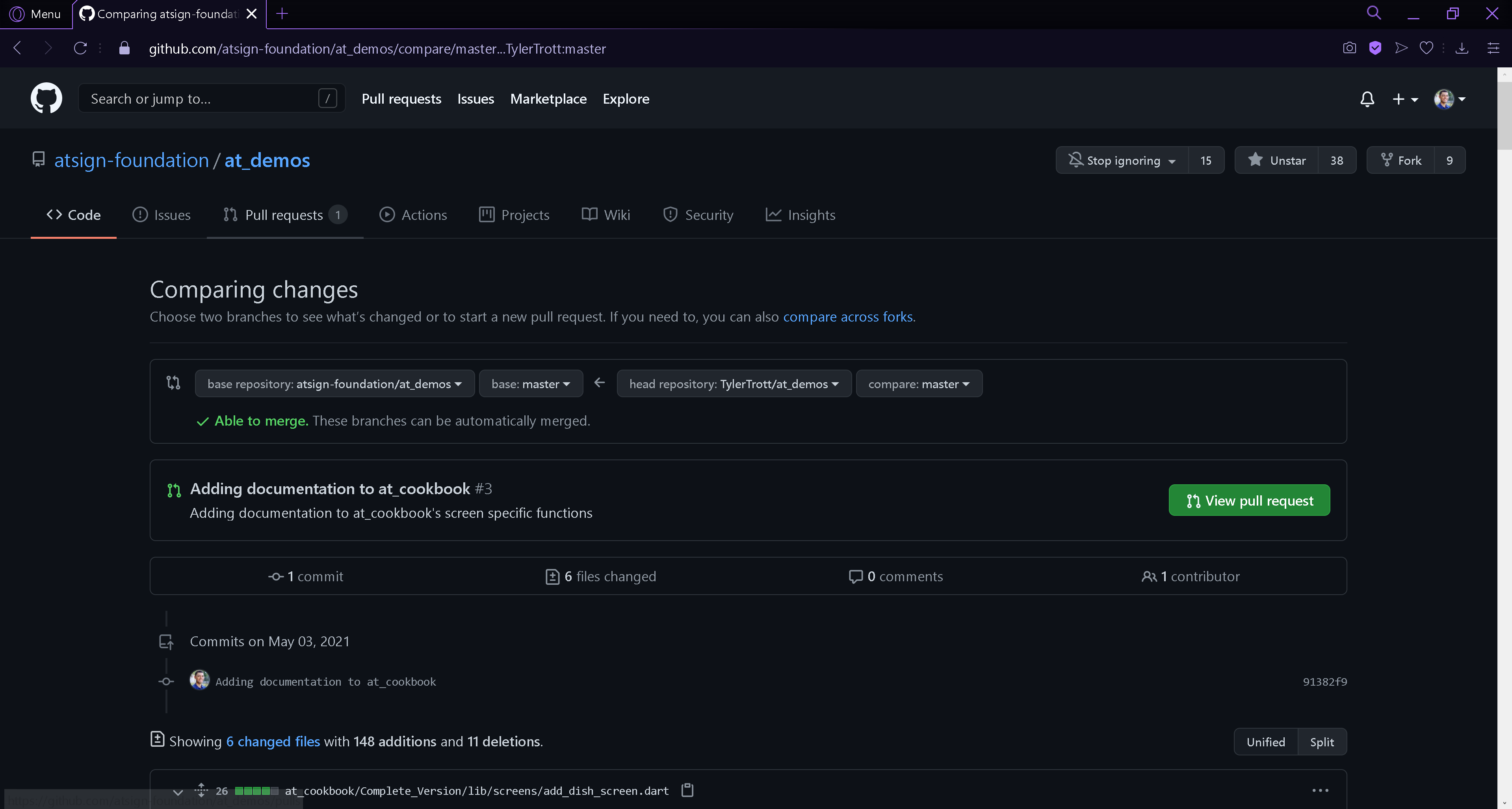This screenshot has width=1512, height=809.
Task: Click the site security lock icon
Action: click(124, 48)
